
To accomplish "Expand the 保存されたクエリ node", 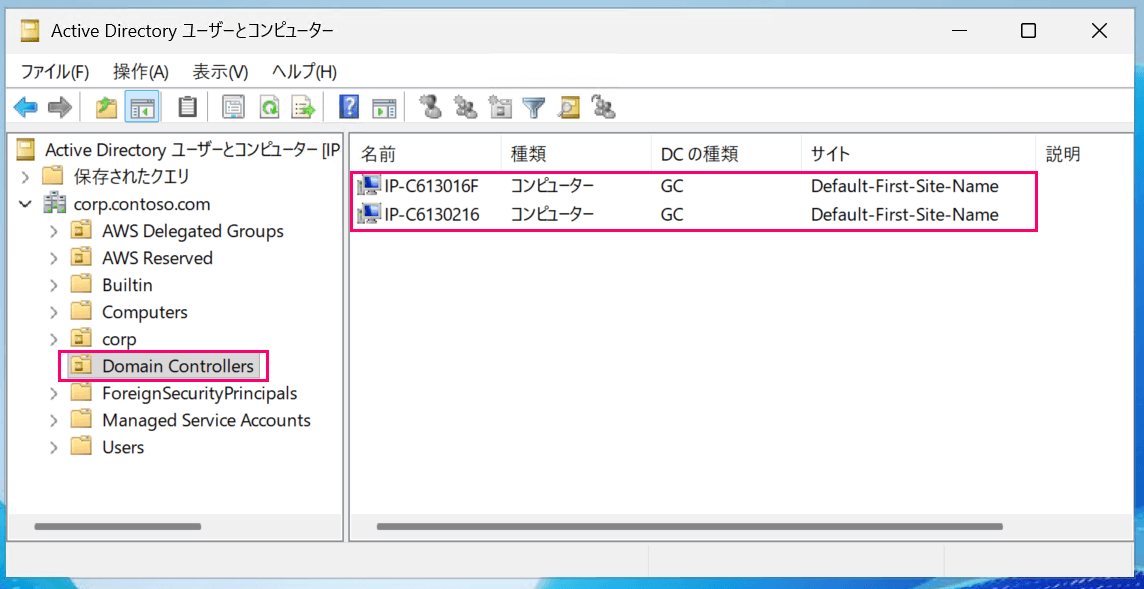I will 26,177.
